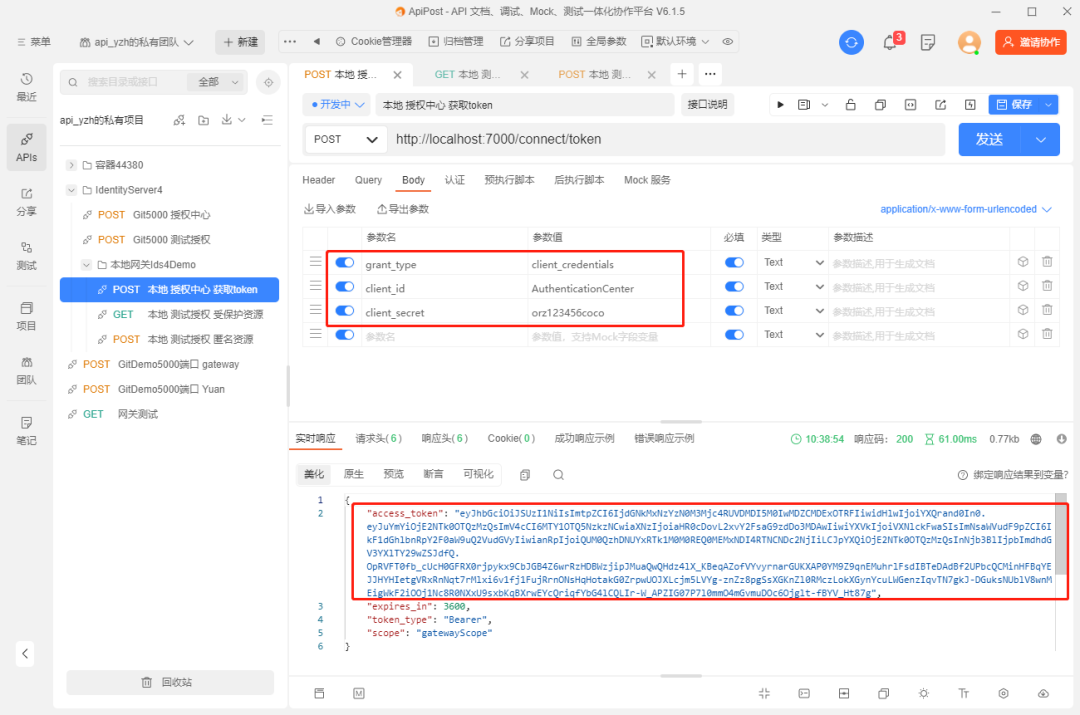The height and width of the screenshot is (715, 1080).
Task: Click the font size Tt icon in bottom bar
Action: [964, 694]
